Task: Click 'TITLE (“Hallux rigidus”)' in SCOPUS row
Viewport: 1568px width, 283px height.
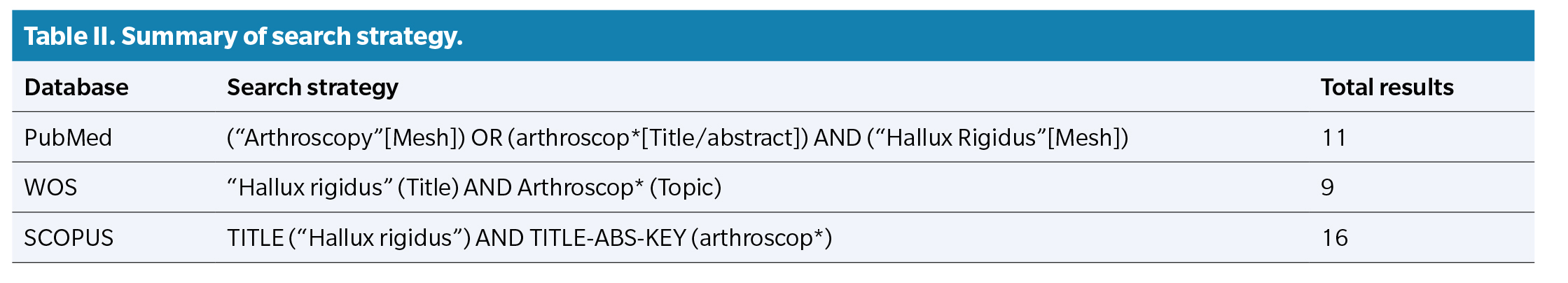Action: (348, 238)
